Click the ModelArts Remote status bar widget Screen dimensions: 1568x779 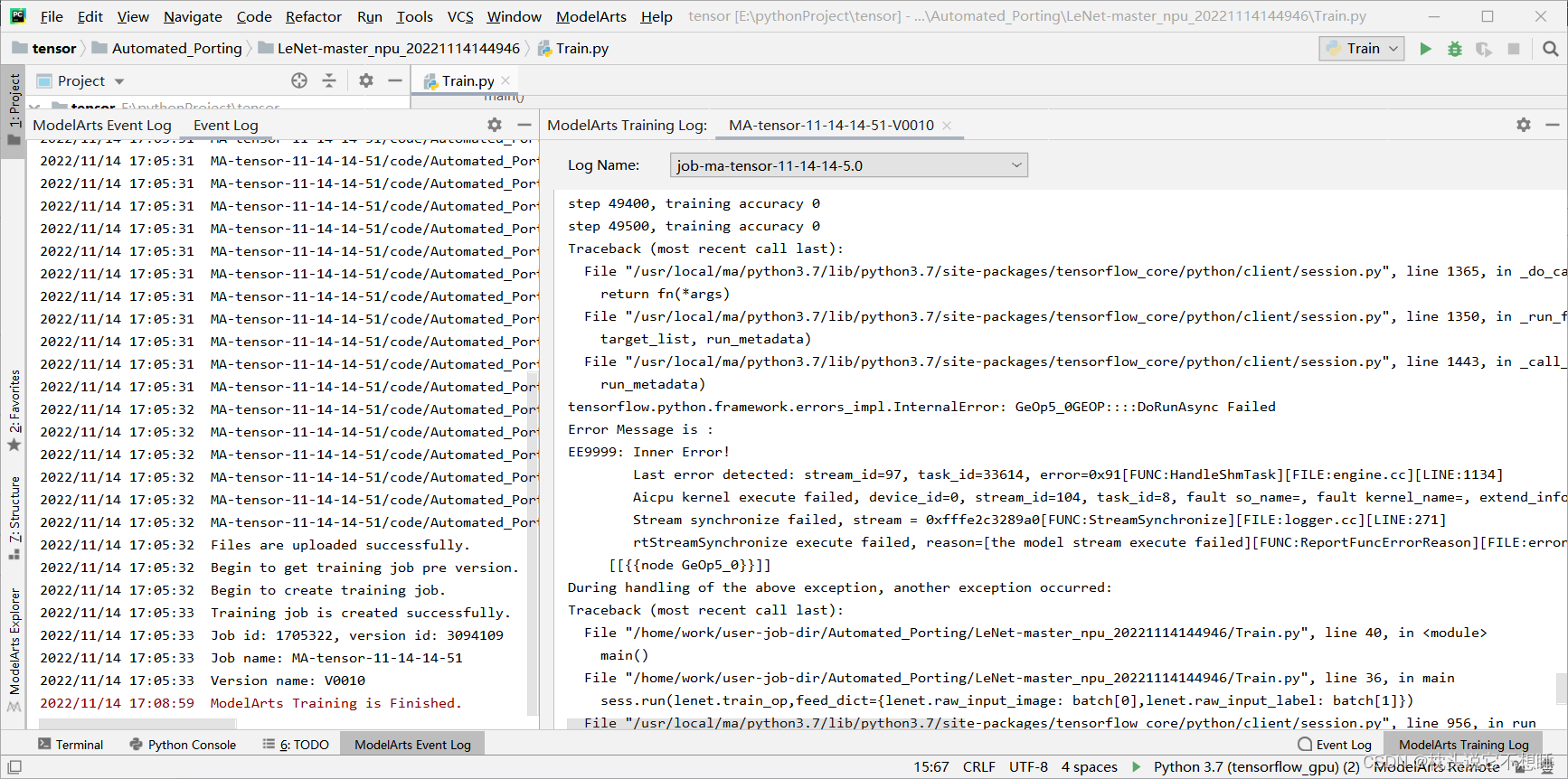pos(1438,767)
